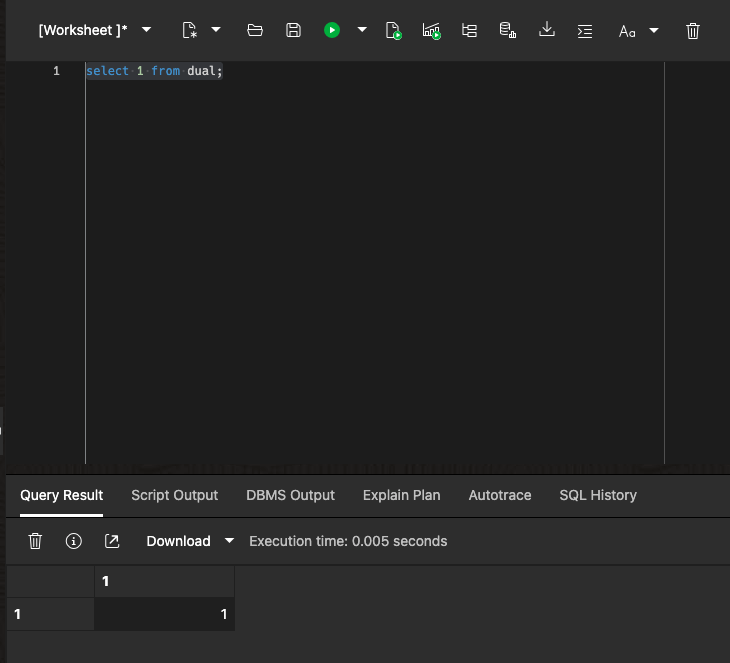The image size is (730, 663).
Task: Open a file using the folder icon
Action: click(255, 31)
